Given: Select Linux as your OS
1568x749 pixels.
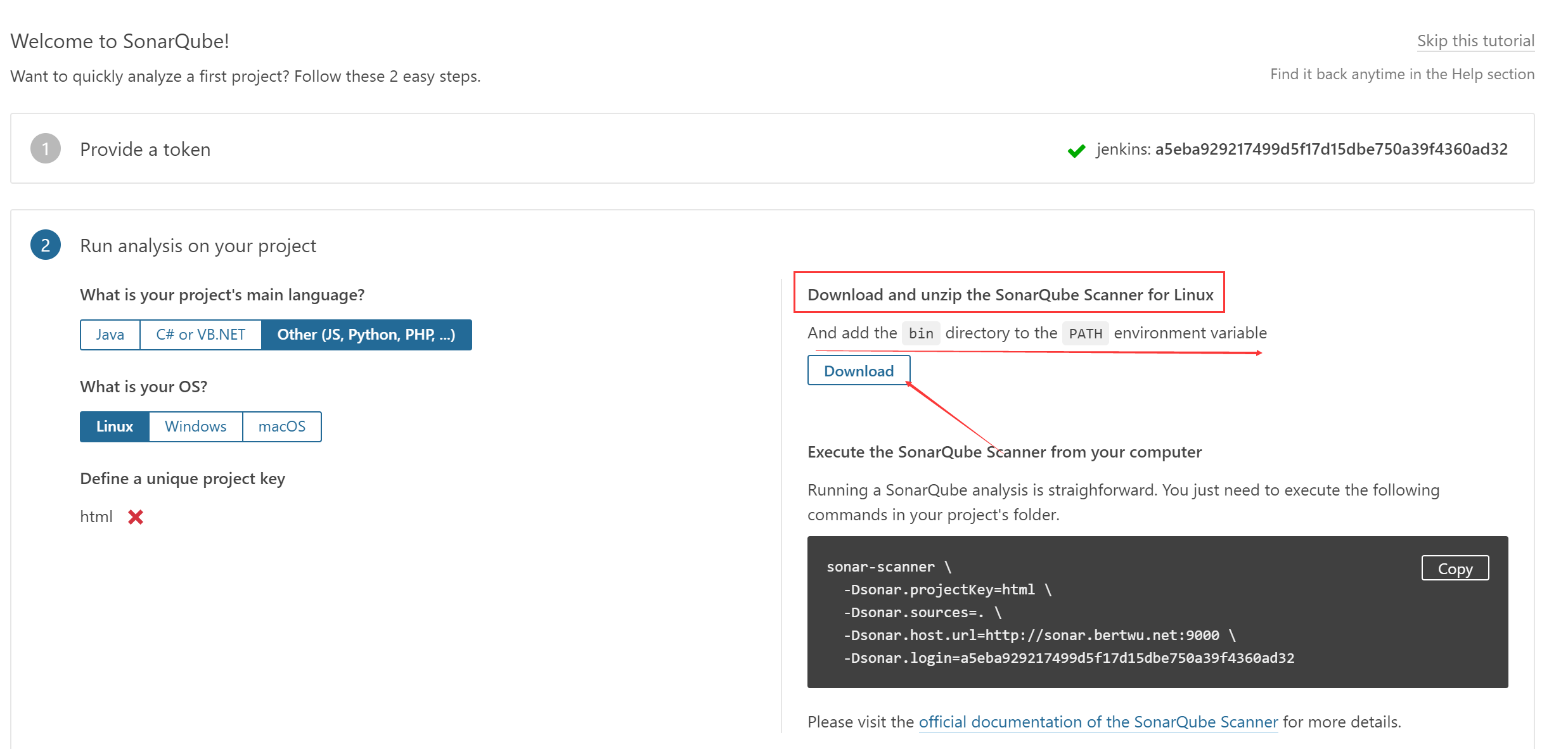Looking at the screenshot, I should coord(114,426).
